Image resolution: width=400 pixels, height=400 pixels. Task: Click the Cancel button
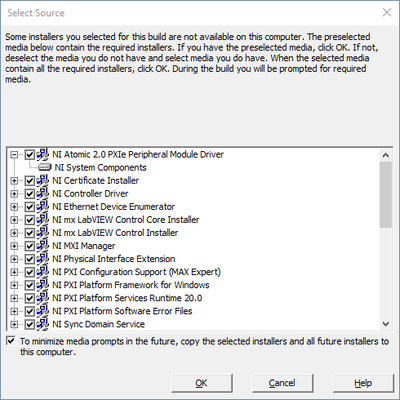(x=282, y=383)
